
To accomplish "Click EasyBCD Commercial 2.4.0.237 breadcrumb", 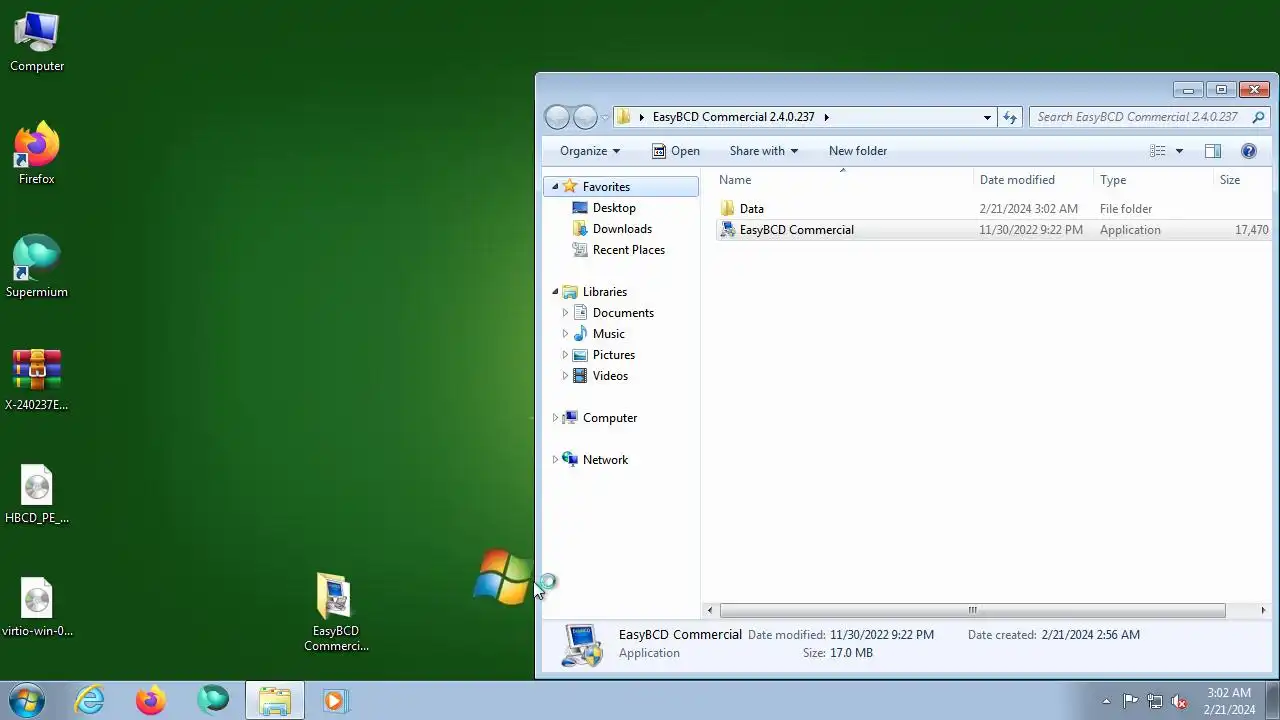I will pos(733,117).
